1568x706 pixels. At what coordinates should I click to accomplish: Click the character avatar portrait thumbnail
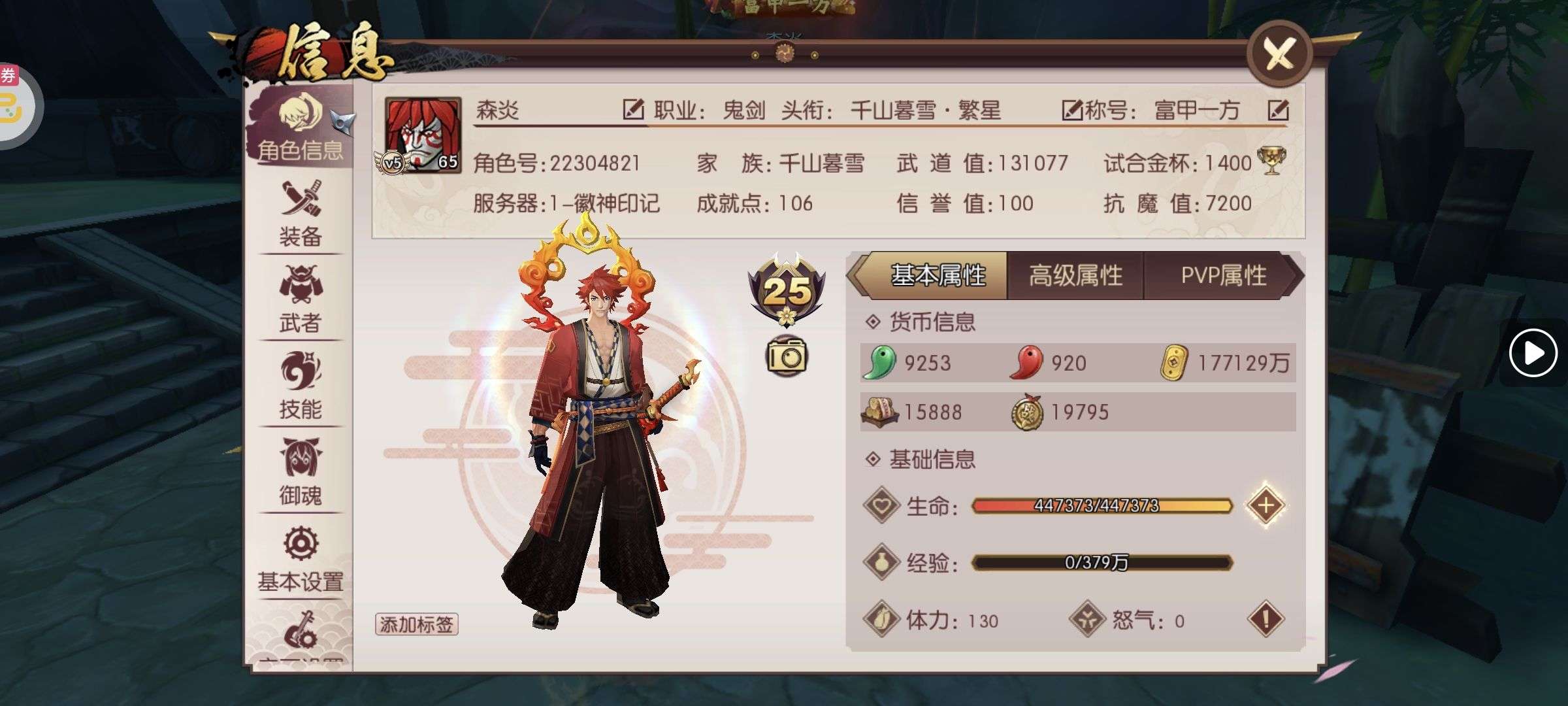[423, 135]
